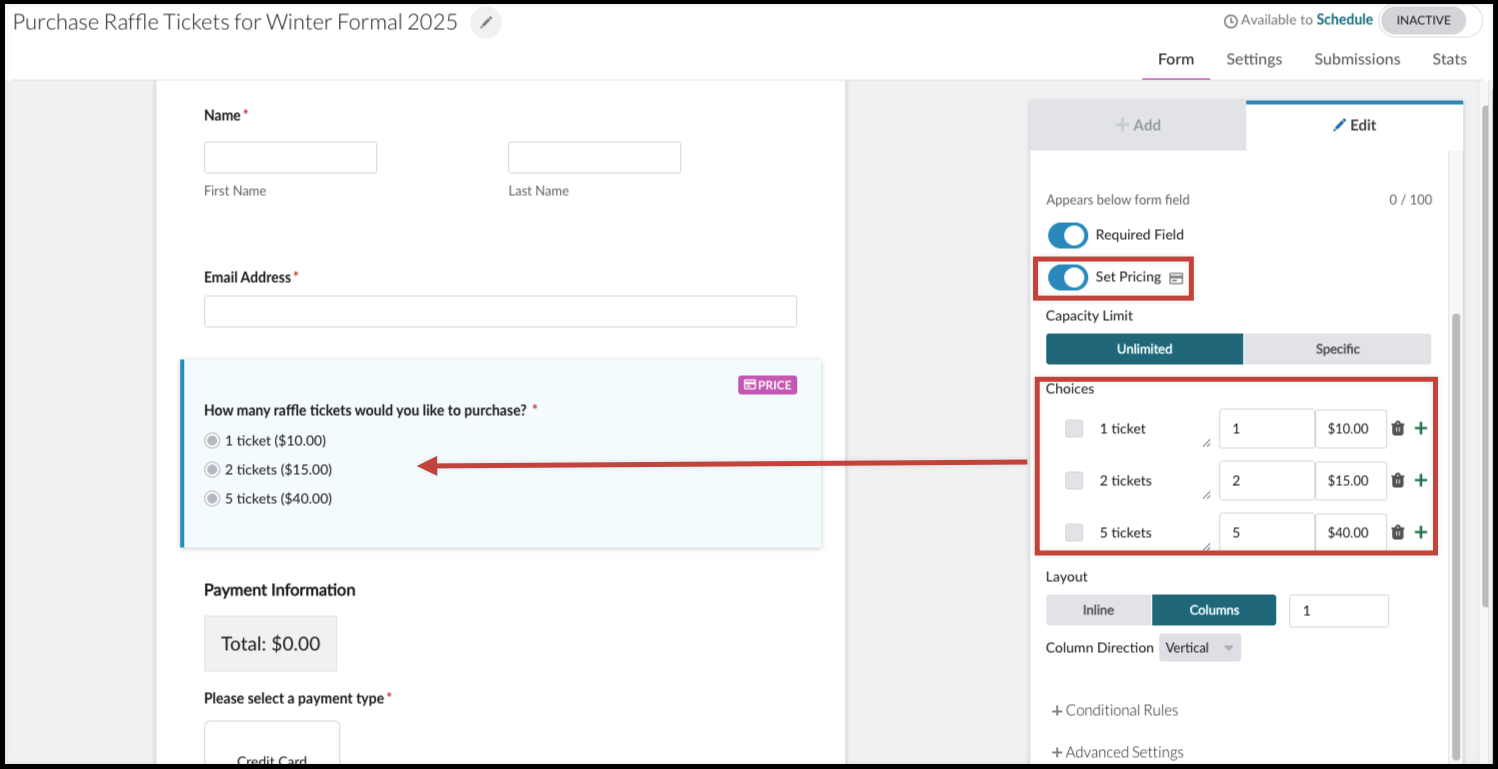Image resolution: width=1498 pixels, height=769 pixels.
Task: Choose the Inline layout option
Action: pos(1098,610)
